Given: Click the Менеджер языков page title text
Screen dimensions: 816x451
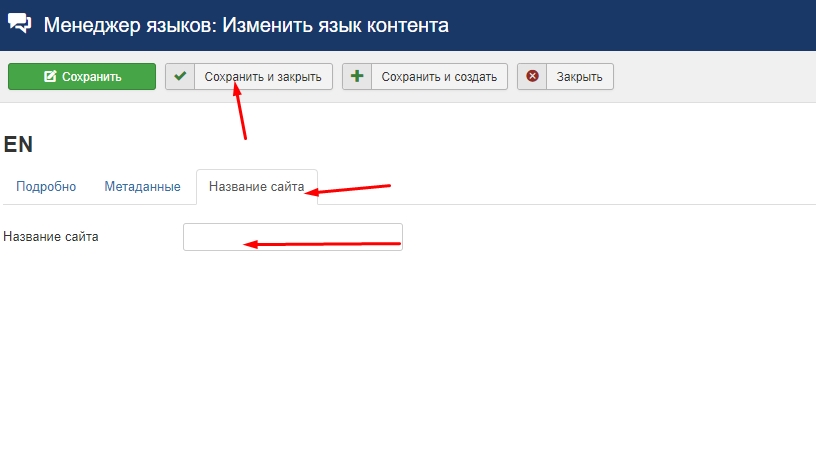Looking at the screenshot, I should pos(246,25).
